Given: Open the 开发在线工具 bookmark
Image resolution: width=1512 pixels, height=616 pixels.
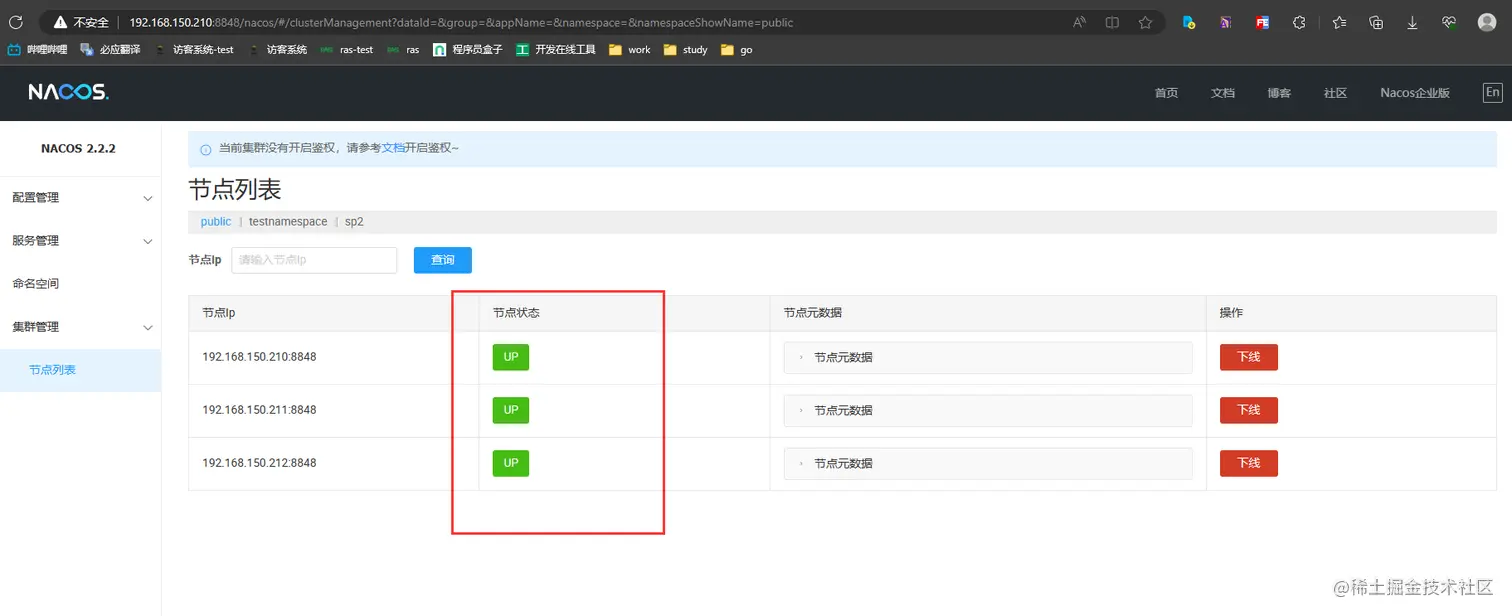Looking at the screenshot, I should (556, 49).
